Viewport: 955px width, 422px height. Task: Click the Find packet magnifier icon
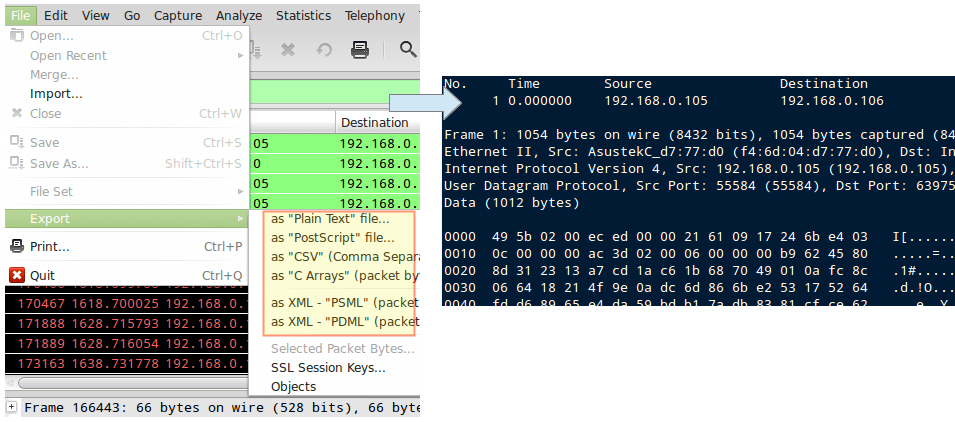click(x=408, y=49)
